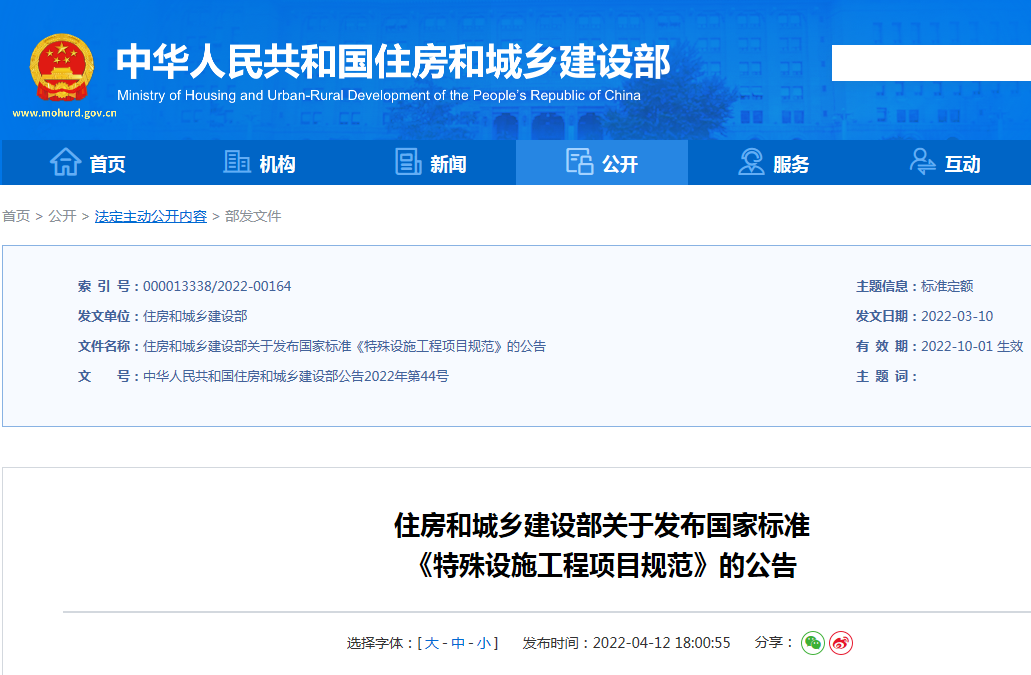The height and width of the screenshot is (675, 1031).
Task: Click the ministry Chinese title in header
Action: click(x=393, y=62)
